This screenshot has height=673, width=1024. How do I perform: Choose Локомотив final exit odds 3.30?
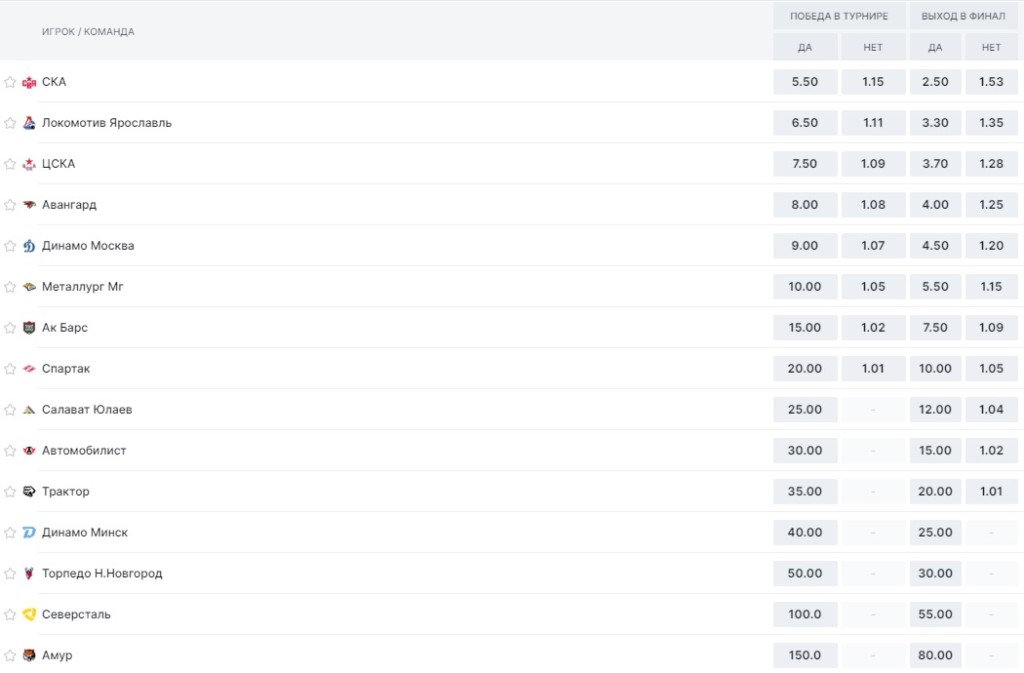click(935, 123)
